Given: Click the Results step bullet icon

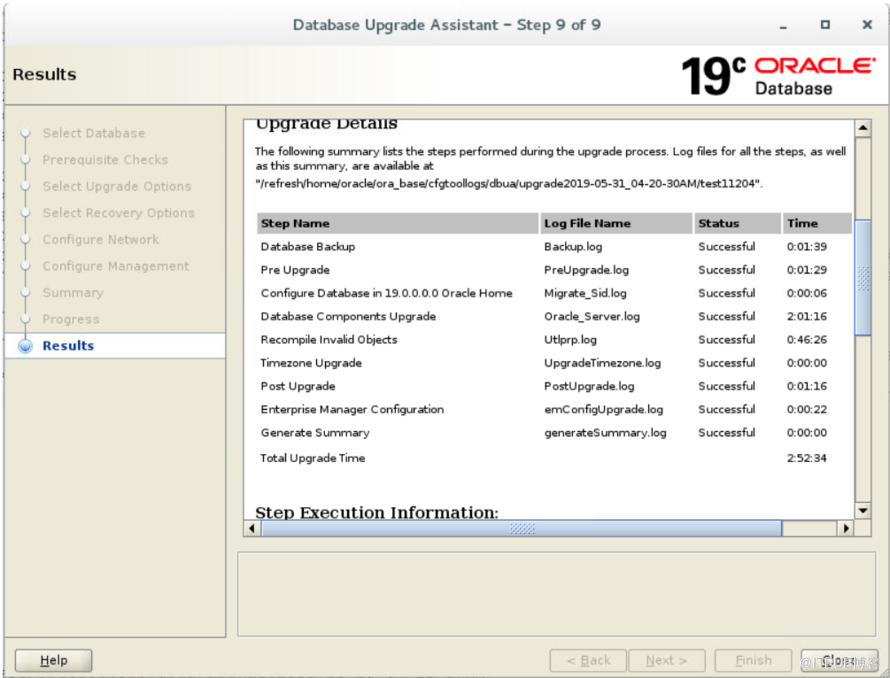Looking at the screenshot, I should click(26, 347).
